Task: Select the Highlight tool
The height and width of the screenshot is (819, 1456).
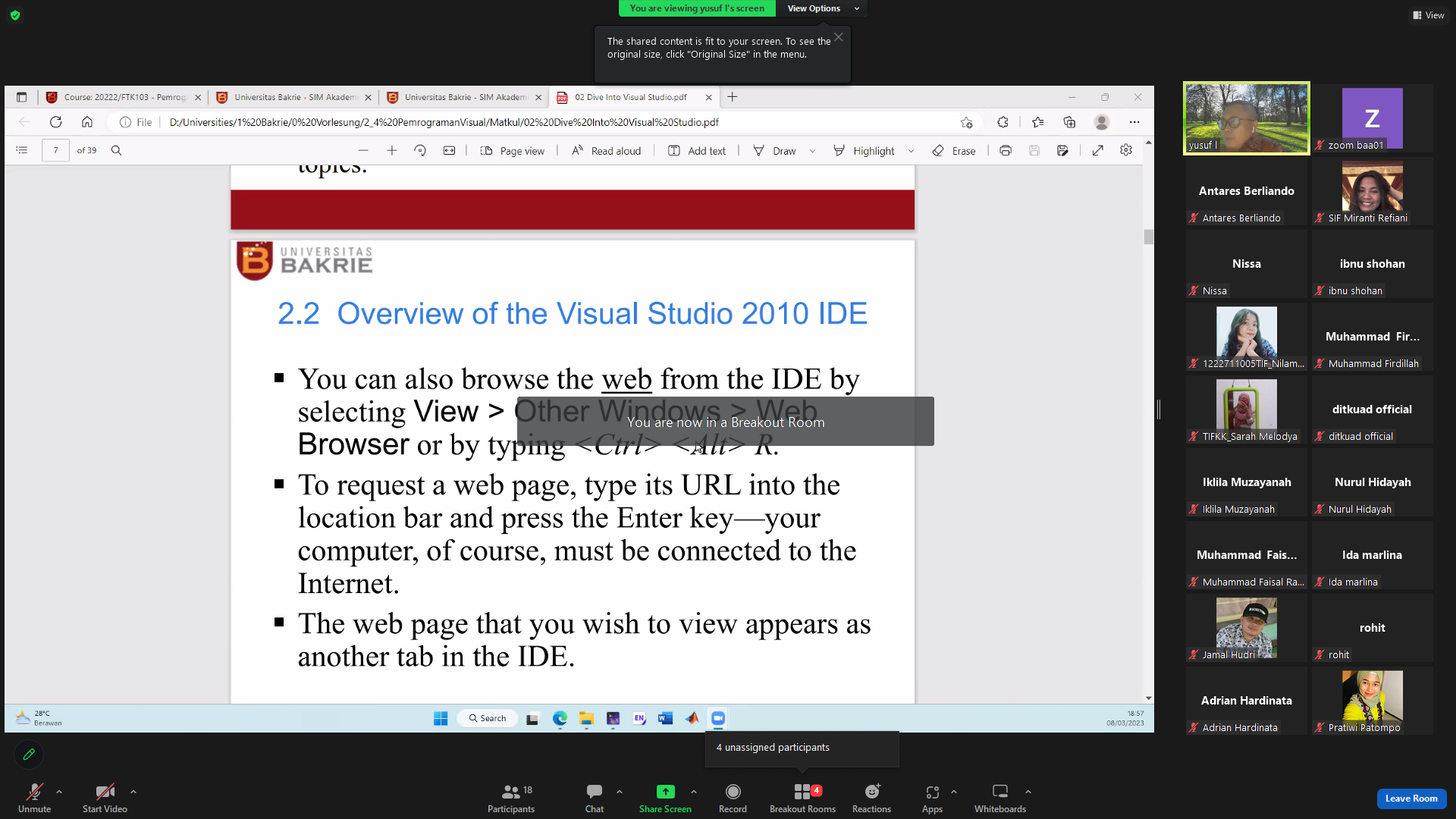Action: point(864,151)
